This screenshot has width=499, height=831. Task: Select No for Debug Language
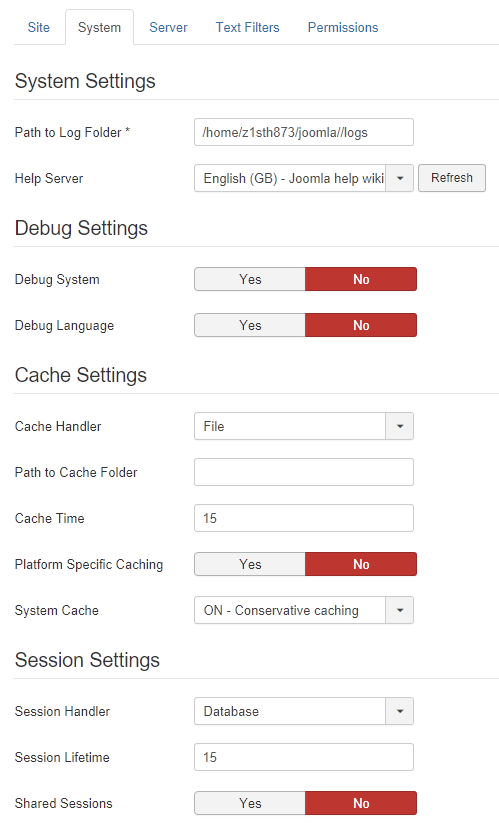(x=361, y=325)
